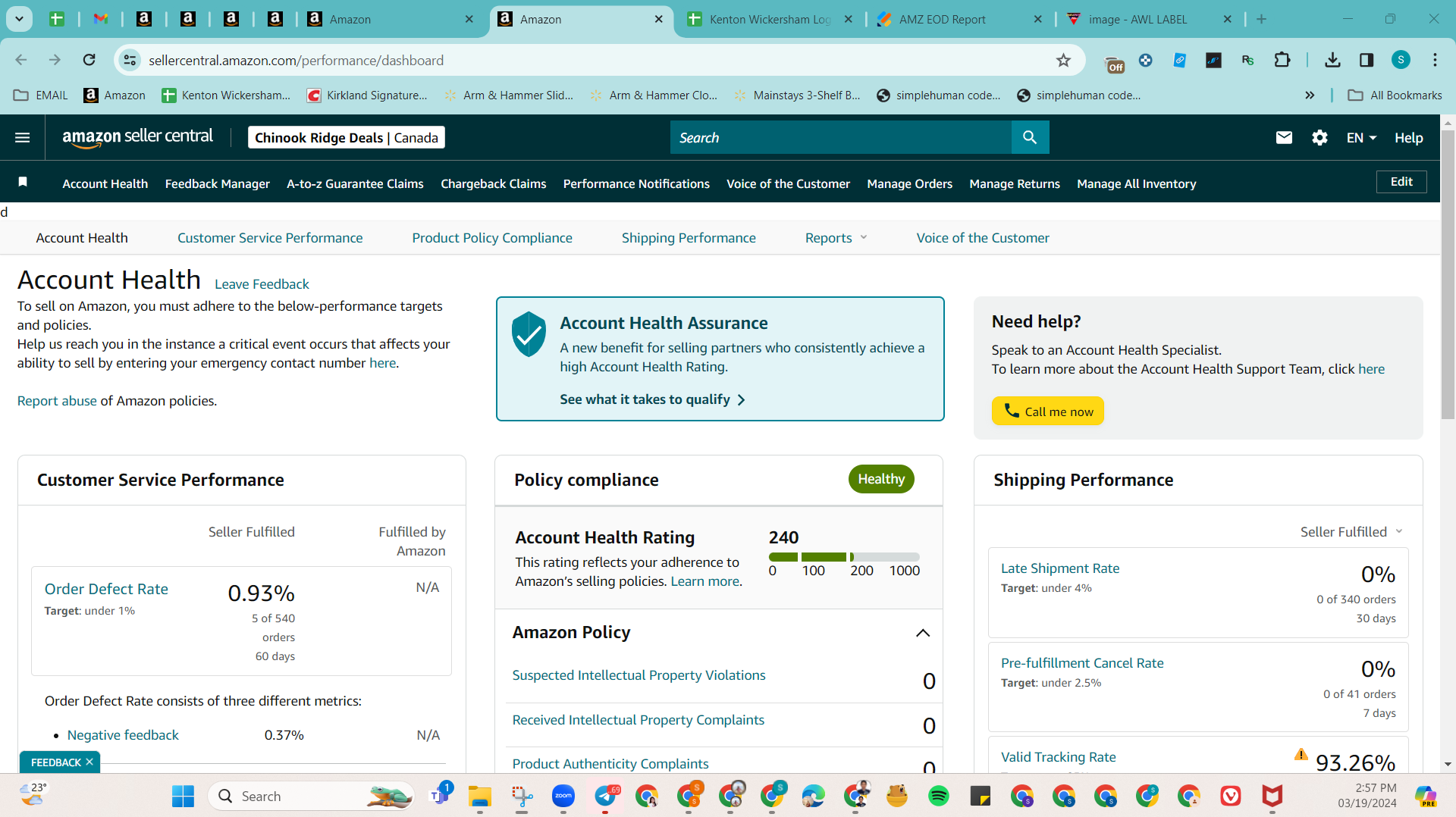Click the browser back arrow
Image resolution: width=1456 pixels, height=817 pixels.
pos(21,60)
